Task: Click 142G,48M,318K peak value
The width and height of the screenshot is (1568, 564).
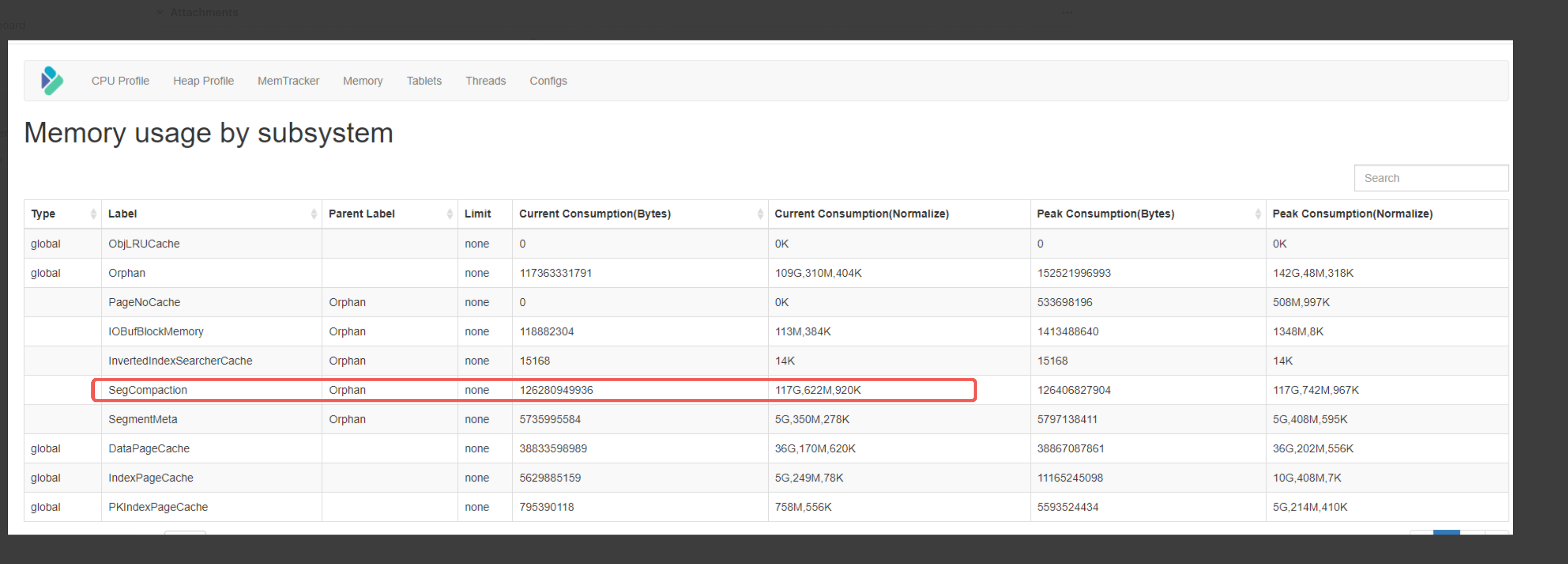Action: pyautogui.click(x=1313, y=273)
